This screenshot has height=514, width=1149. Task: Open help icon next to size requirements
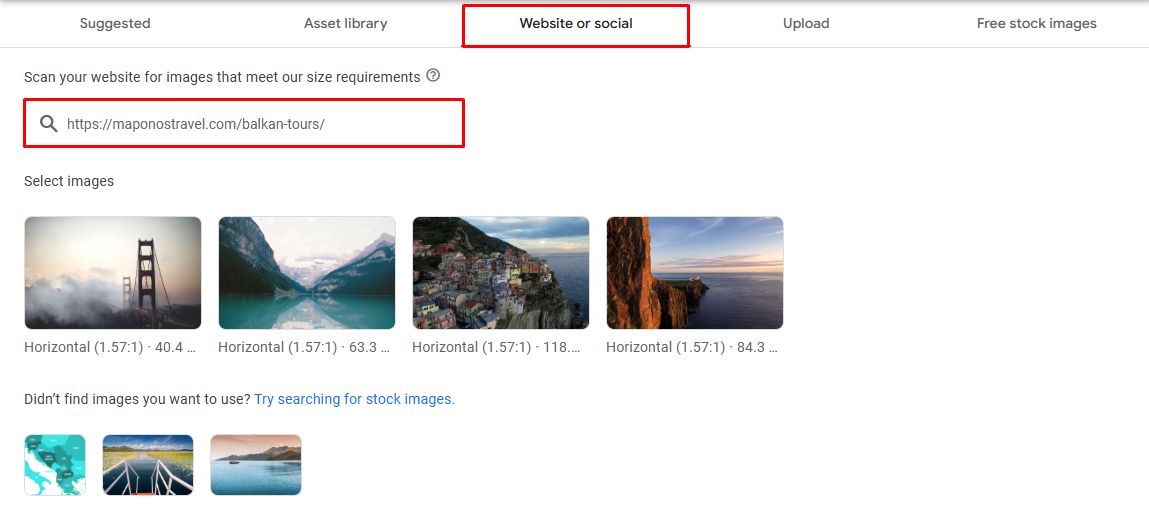click(433, 76)
